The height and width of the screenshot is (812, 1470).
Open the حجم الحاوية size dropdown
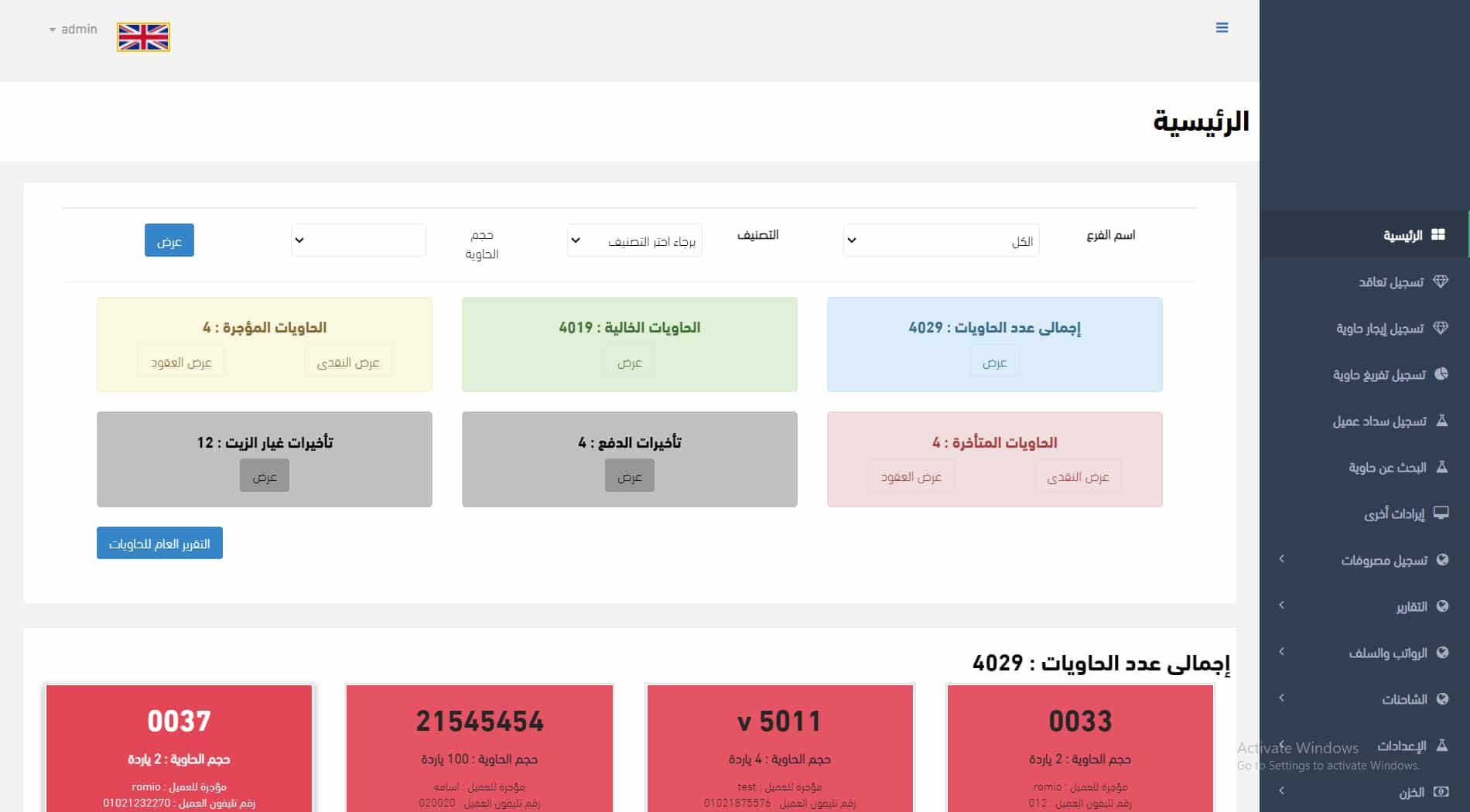click(357, 241)
